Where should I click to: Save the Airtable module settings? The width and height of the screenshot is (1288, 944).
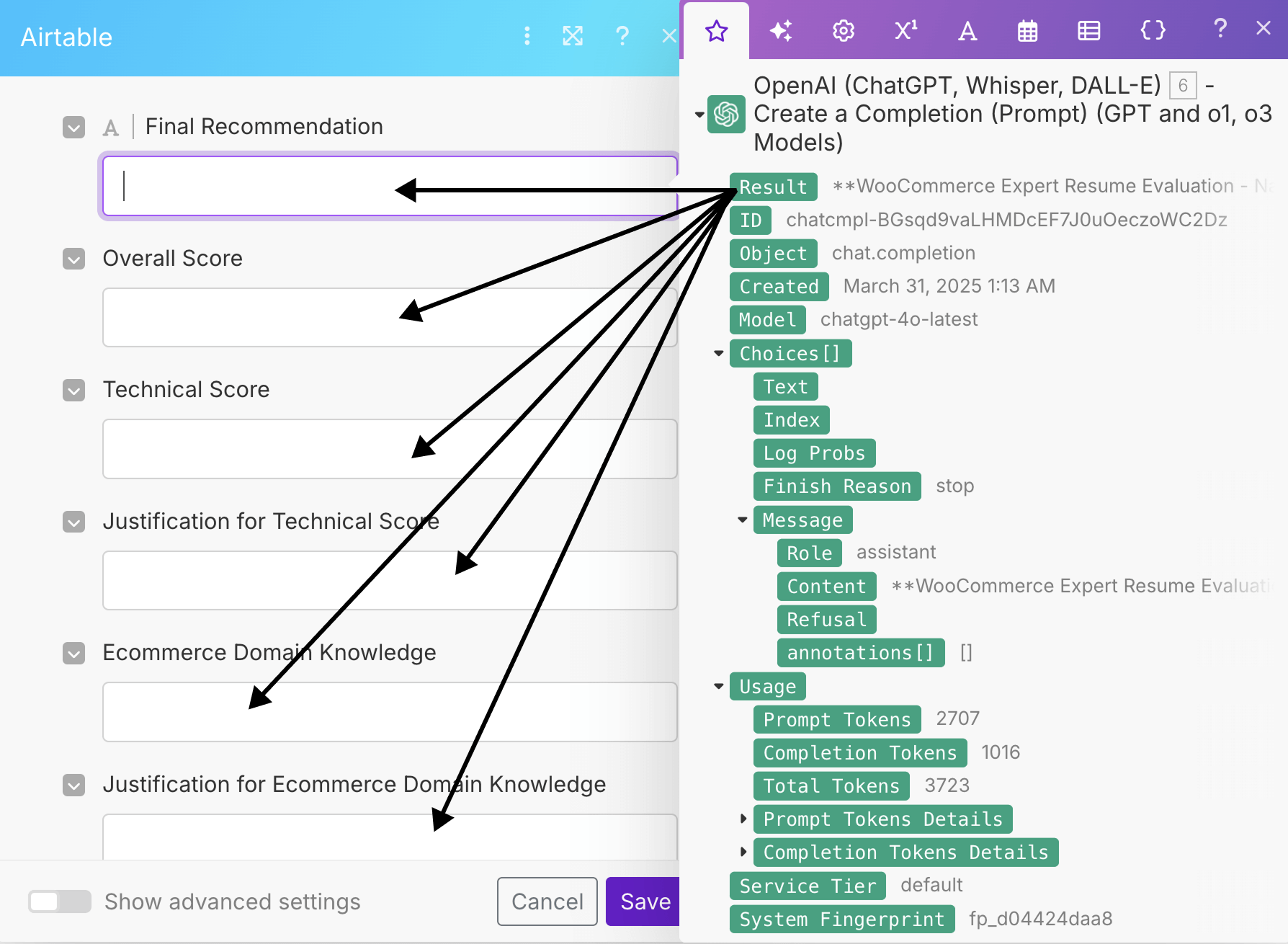pyautogui.click(x=643, y=901)
